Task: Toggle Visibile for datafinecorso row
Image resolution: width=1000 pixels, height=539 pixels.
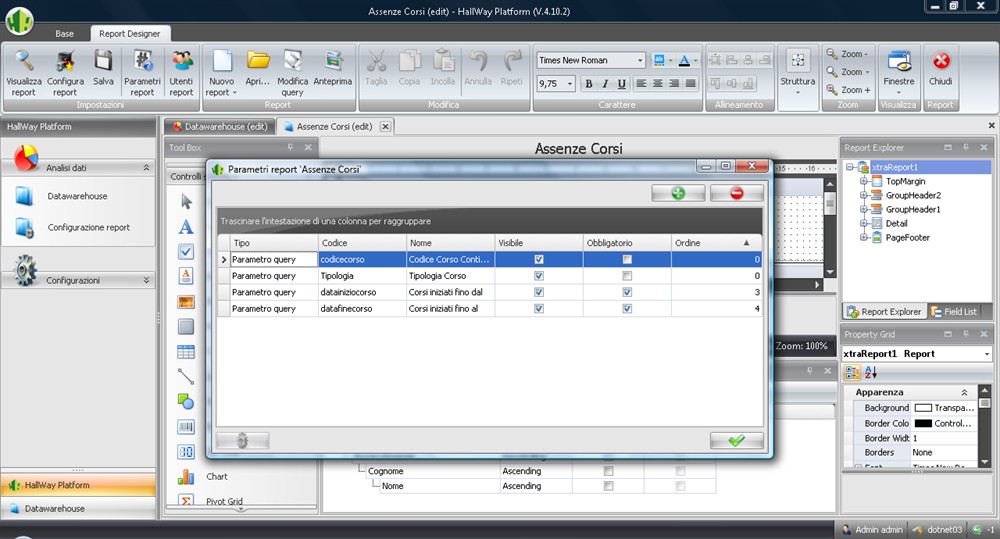Action: [539, 309]
